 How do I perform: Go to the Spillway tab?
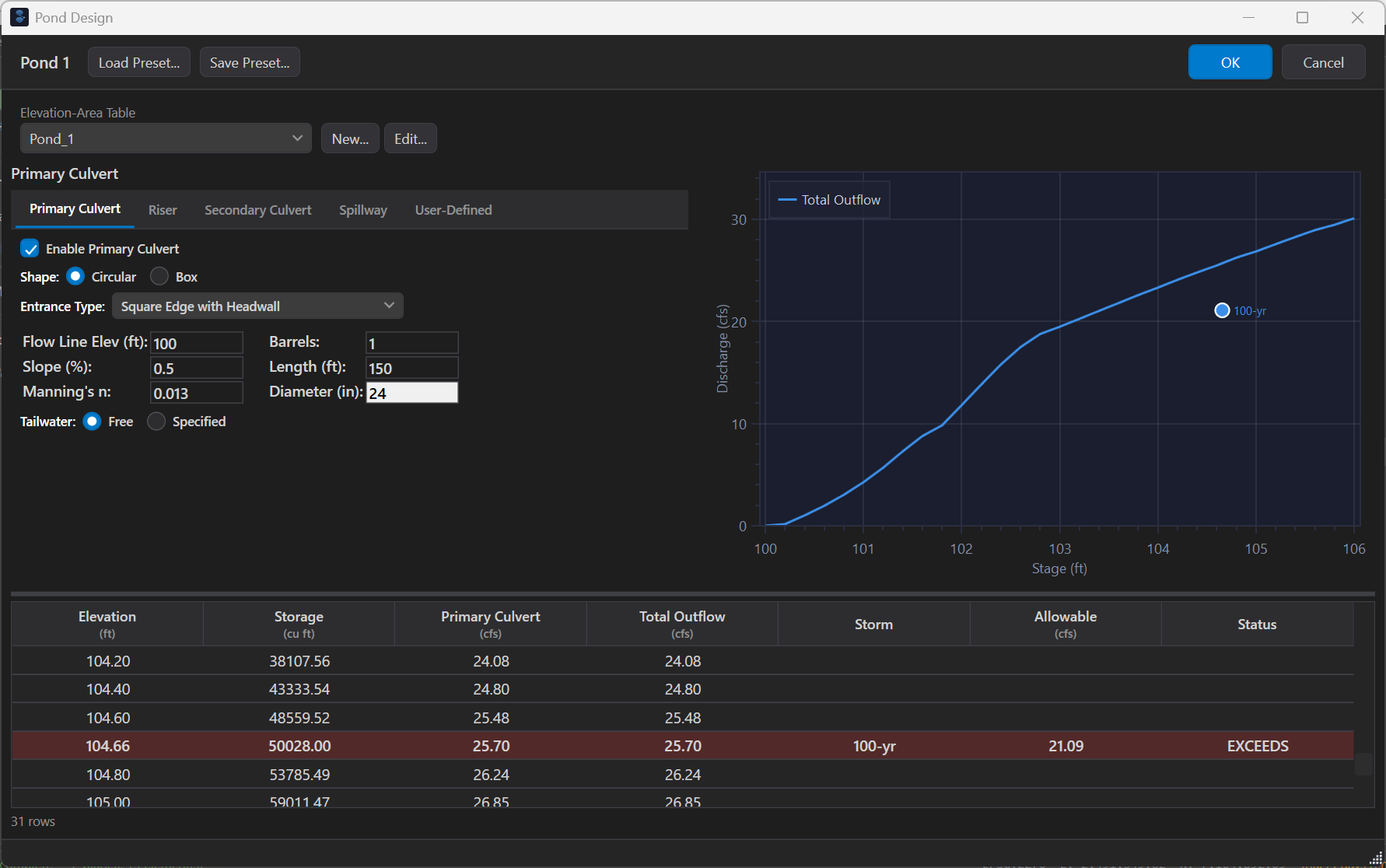(362, 210)
